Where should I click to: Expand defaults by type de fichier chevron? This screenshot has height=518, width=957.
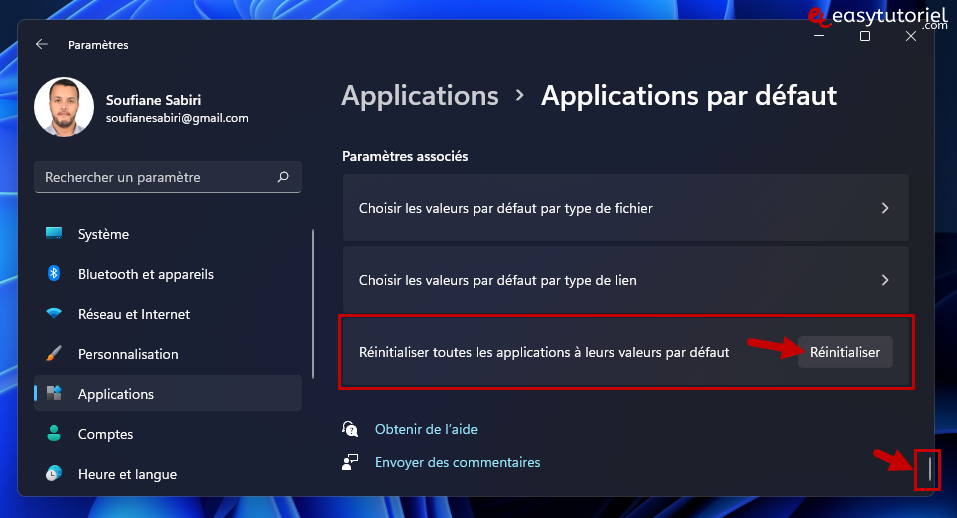click(x=885, y=208)
